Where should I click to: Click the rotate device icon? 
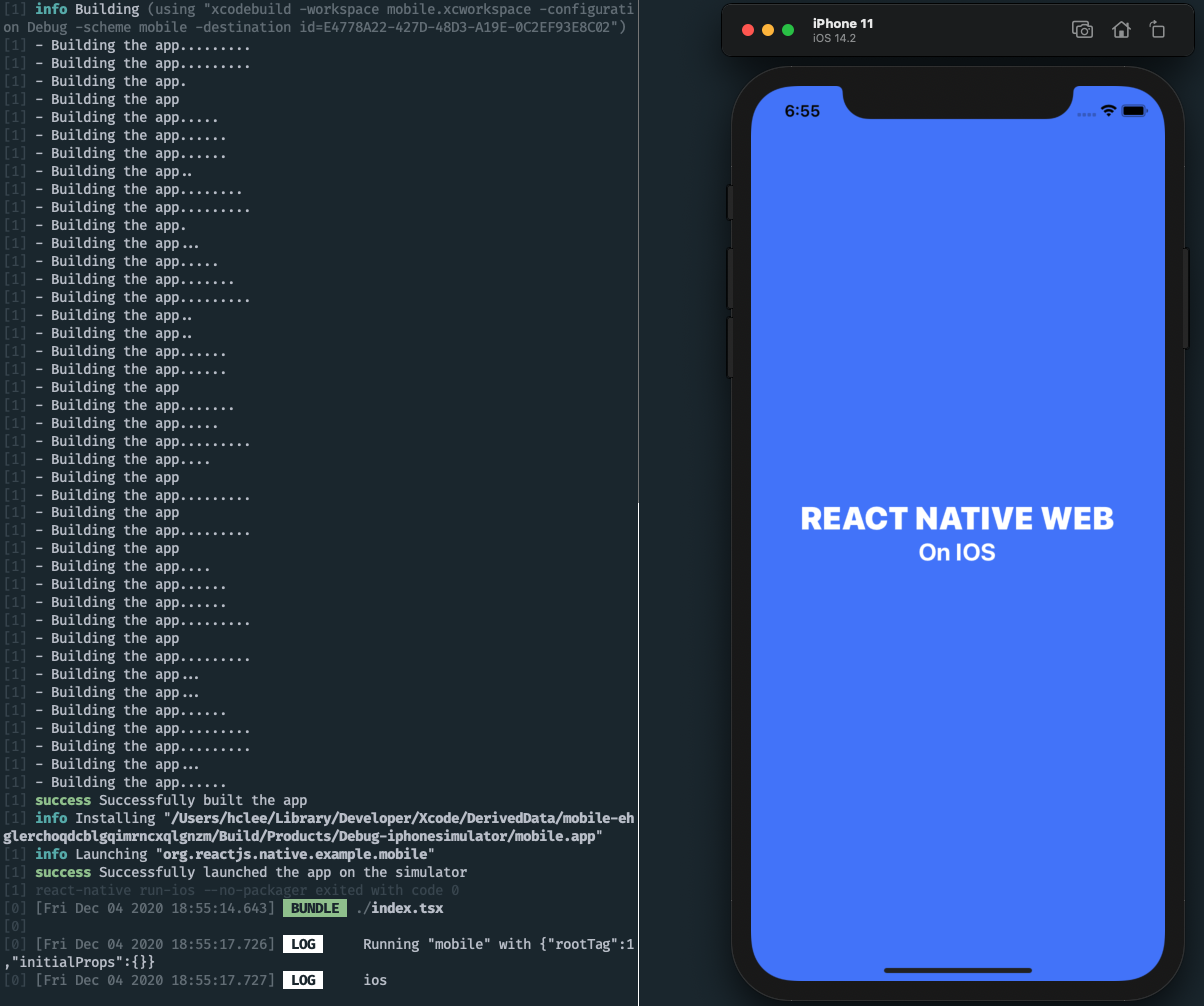click(x=1157, y=30)
